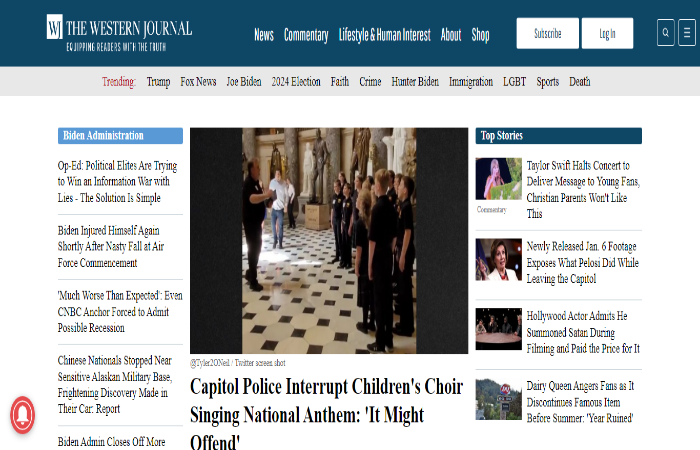Viewport: 700px width, 450px height.
Task: Click the Subscribe button
Action: coord(547,33)
